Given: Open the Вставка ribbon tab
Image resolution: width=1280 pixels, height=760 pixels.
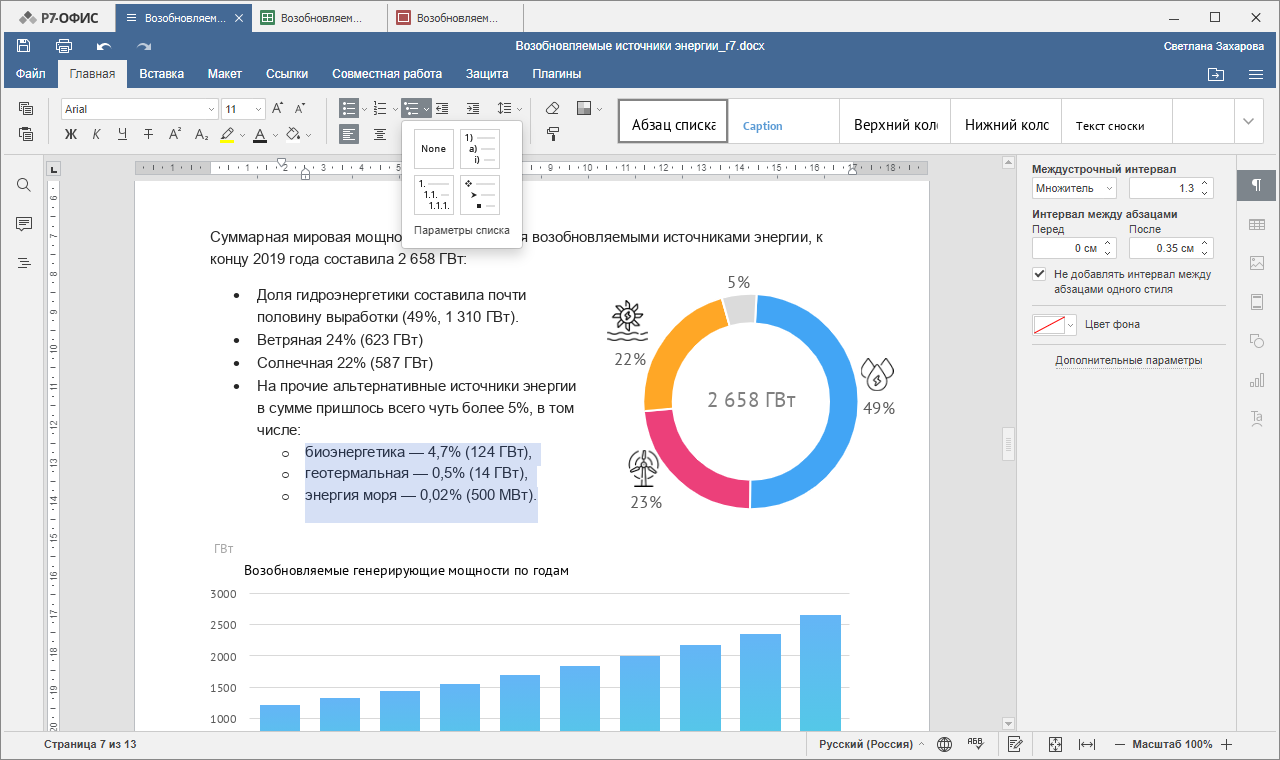Looking at the screenshot, I should pos(161,74).
